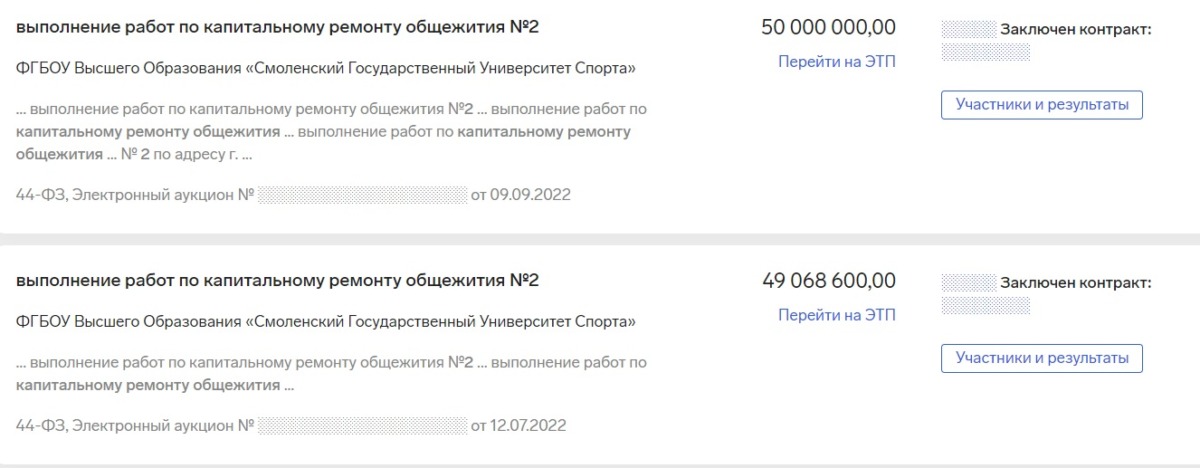Screen dimensions: 1200x468
Task: Open the 49 068 600,00 tender title
Action: point(277,280)
